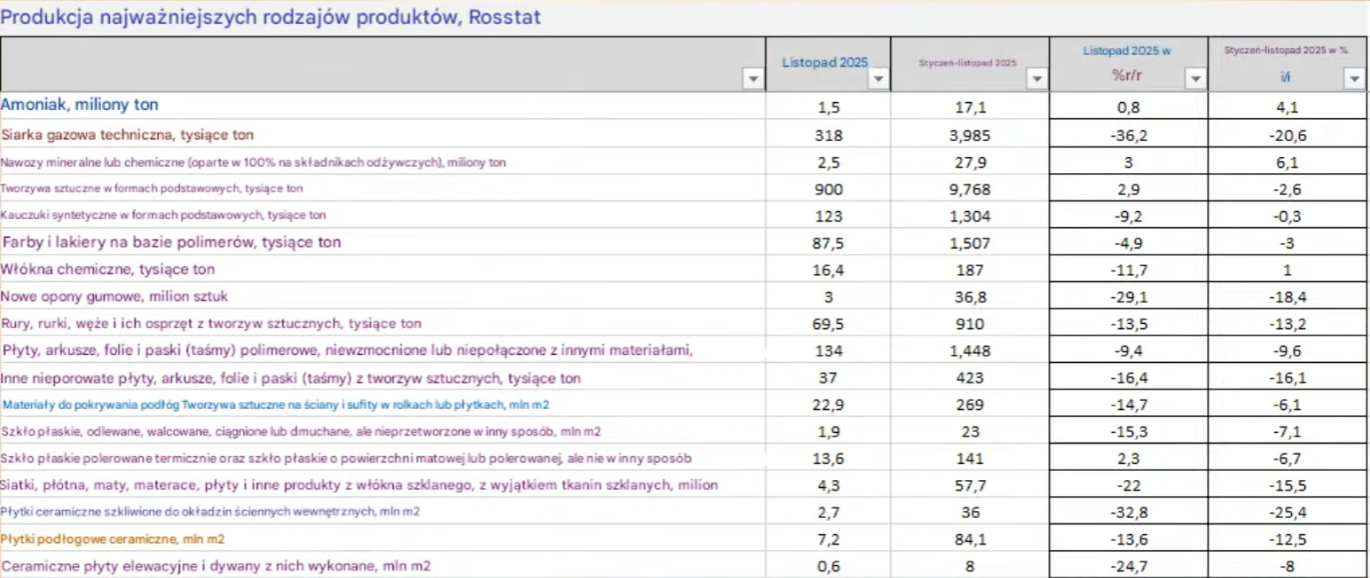The image size is (1370, 578).
Task: Click the Siarka gazowa techniczna row label
Action: tap(128, 135)
